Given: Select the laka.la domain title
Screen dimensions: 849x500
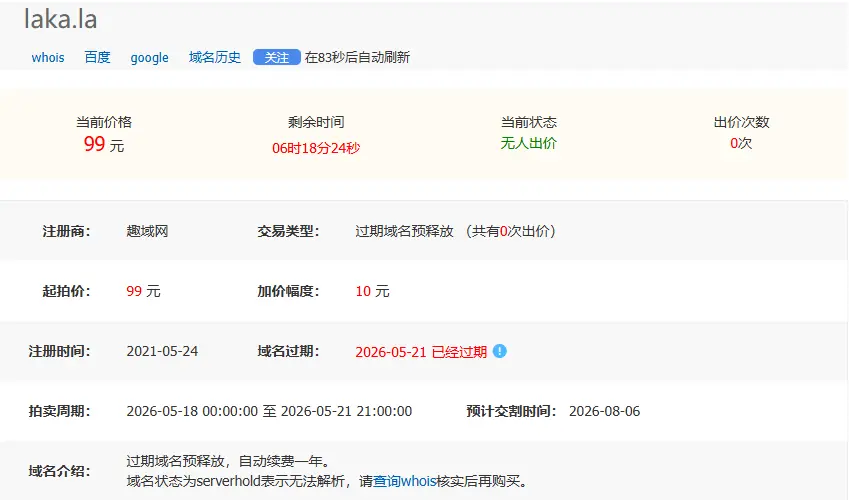Looking at the screenshot, I should 61,20.
